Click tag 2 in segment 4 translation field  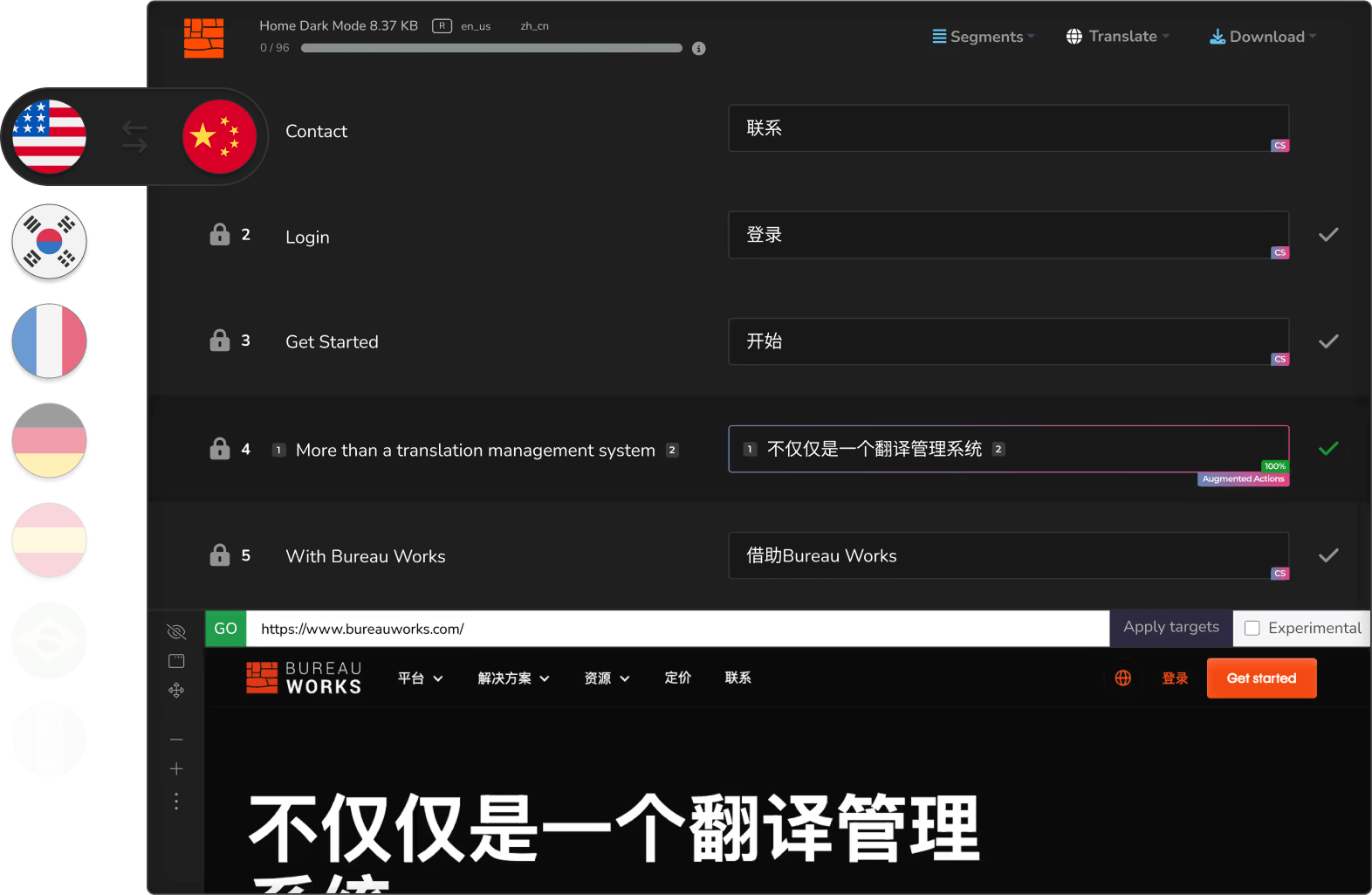(998, 450)
